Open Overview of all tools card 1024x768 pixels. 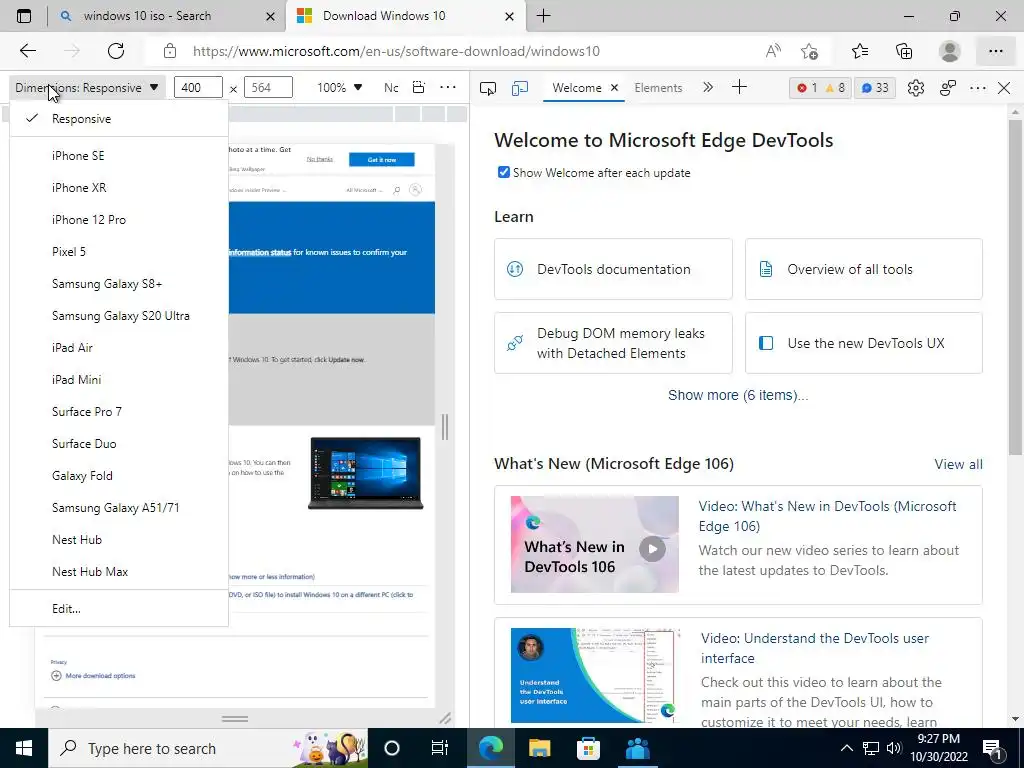pyautogui.click(x=863, y=269)
